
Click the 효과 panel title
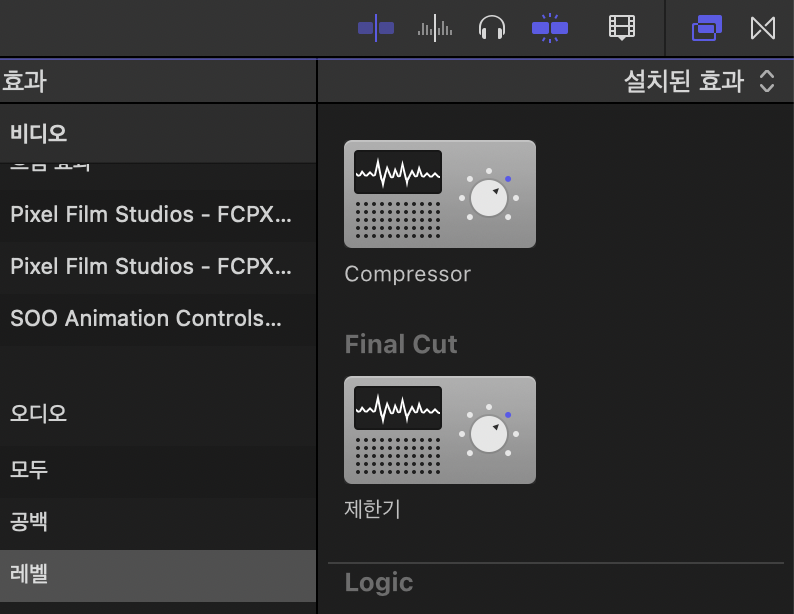click(x=24, y=81)
